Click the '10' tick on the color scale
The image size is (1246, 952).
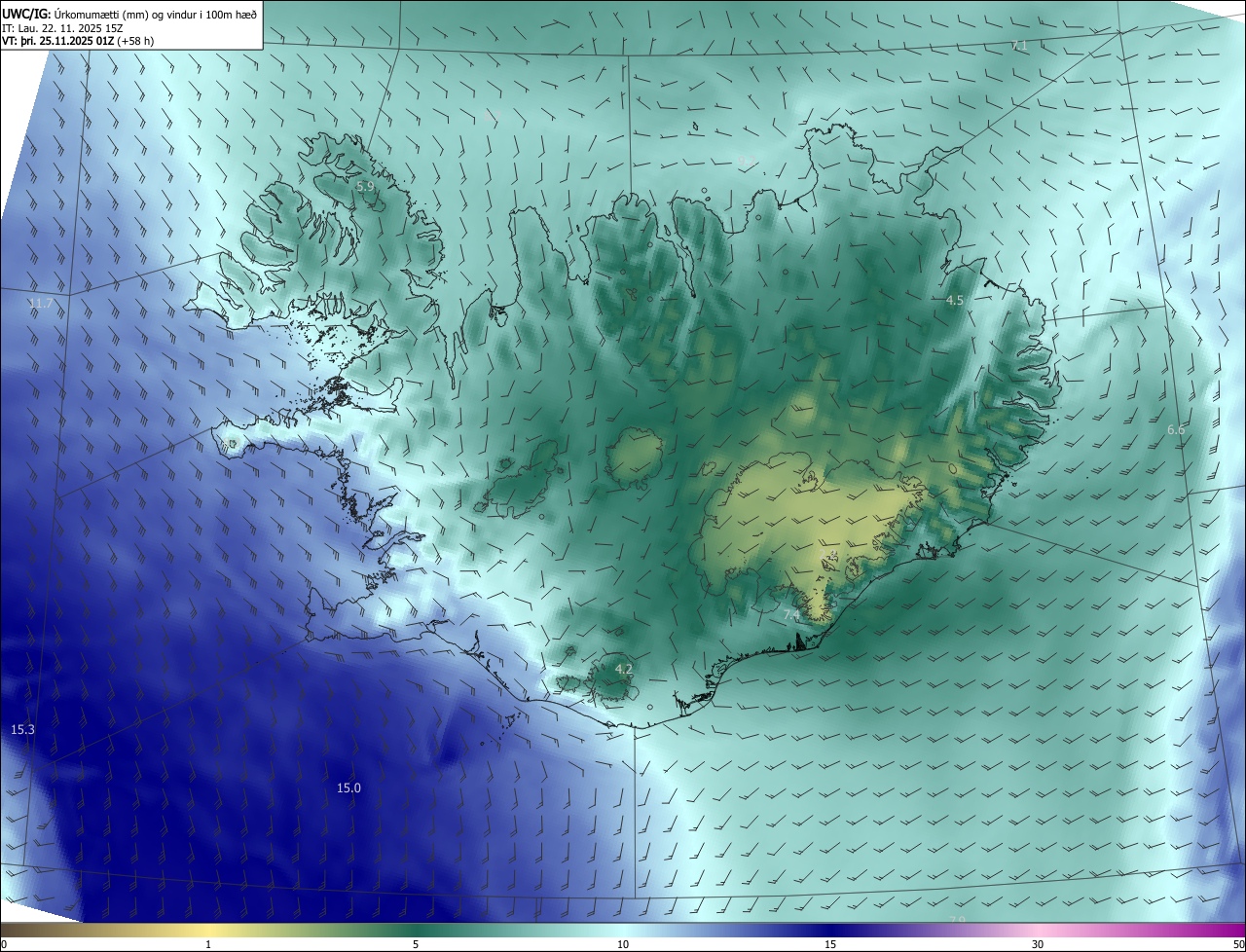623,944
